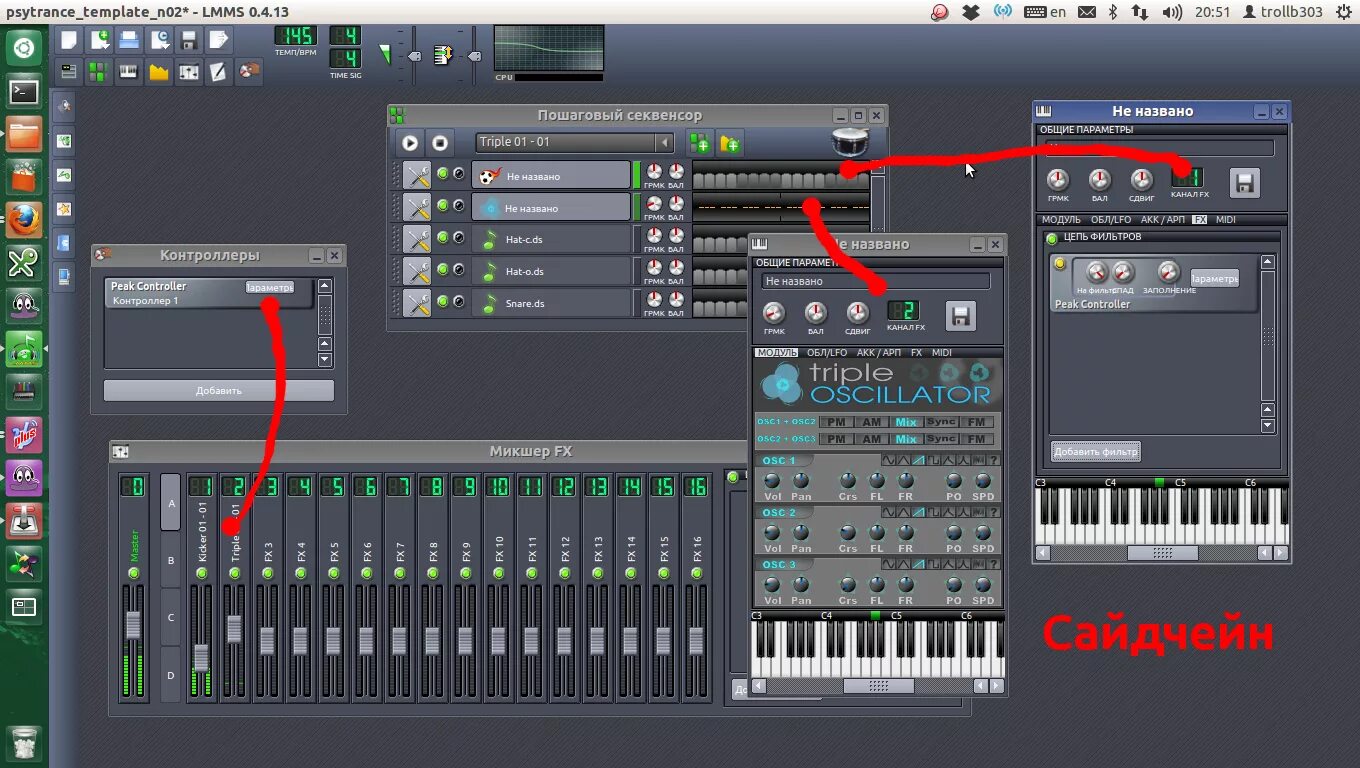The image size is (1360, 768).
Task: Show the Project Notes toolbar icon
Action: (219, 71)
